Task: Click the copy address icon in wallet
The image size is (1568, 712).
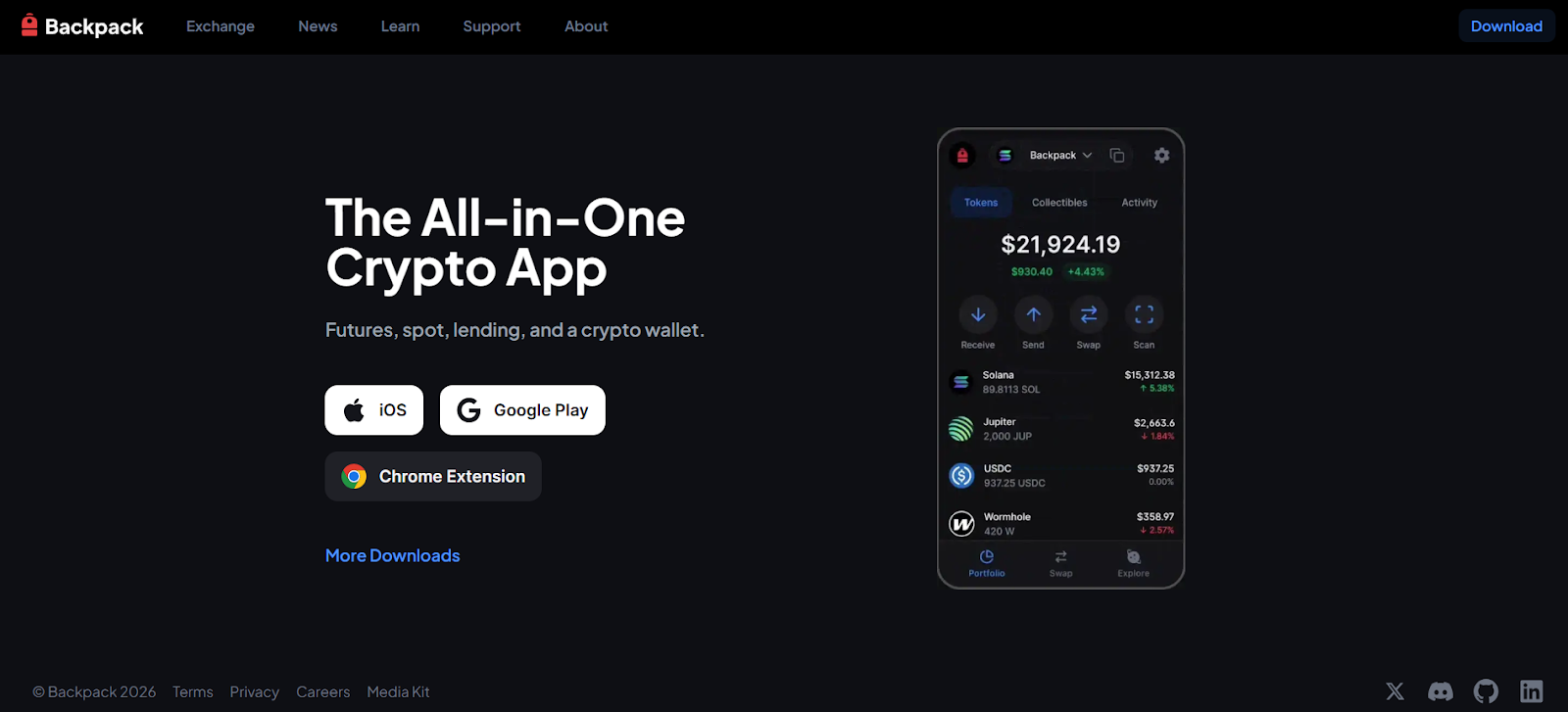Action: pyautogui.click(x=1117, y=156)
